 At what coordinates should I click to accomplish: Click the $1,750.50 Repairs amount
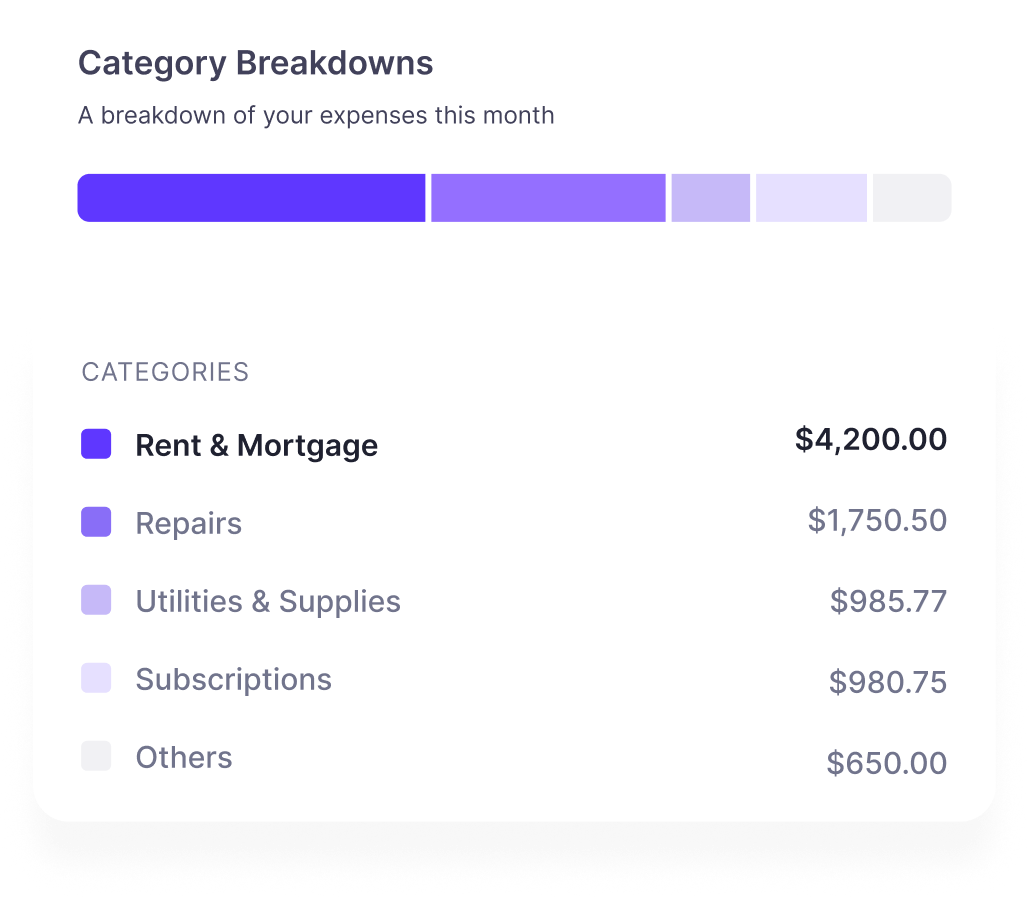(x=878, y=520)
